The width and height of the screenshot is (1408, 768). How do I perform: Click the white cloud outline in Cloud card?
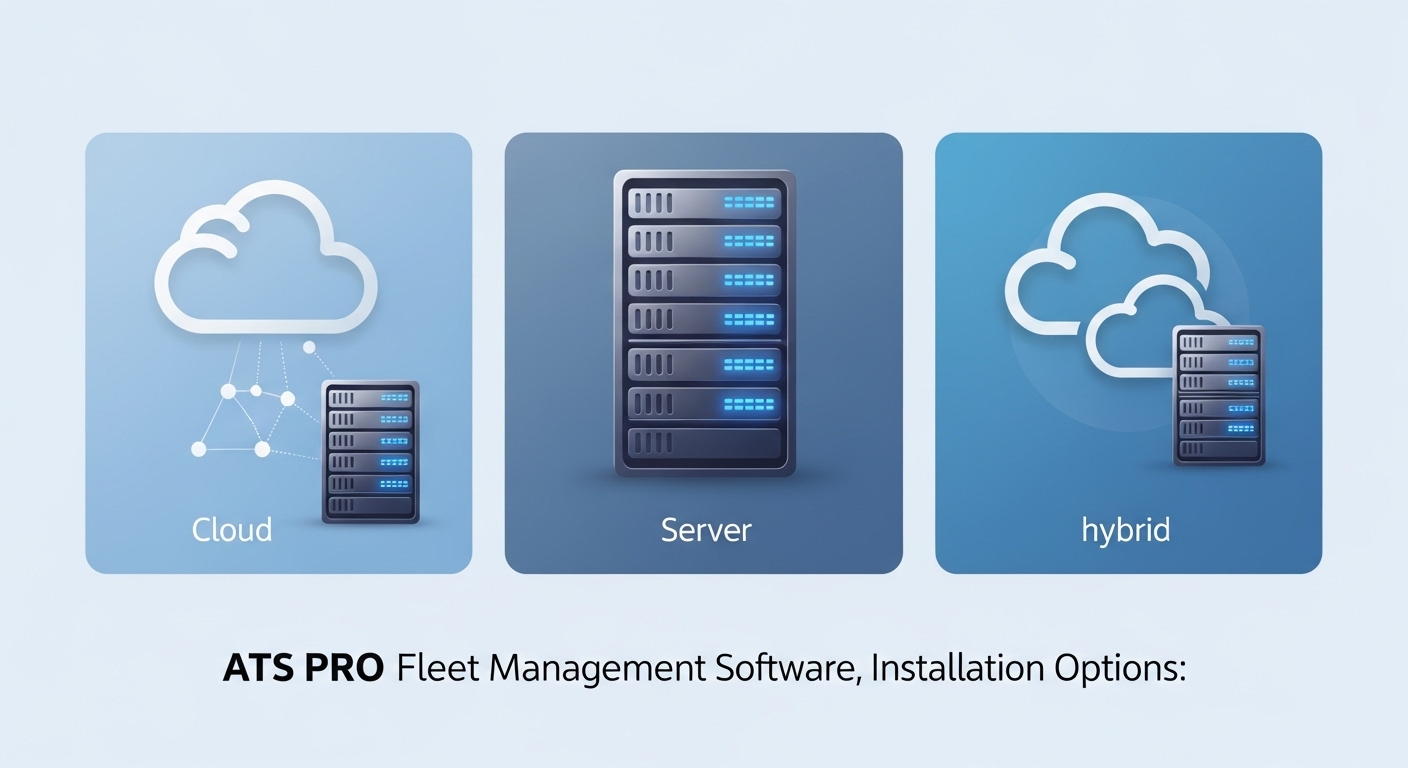click(266, 258)
